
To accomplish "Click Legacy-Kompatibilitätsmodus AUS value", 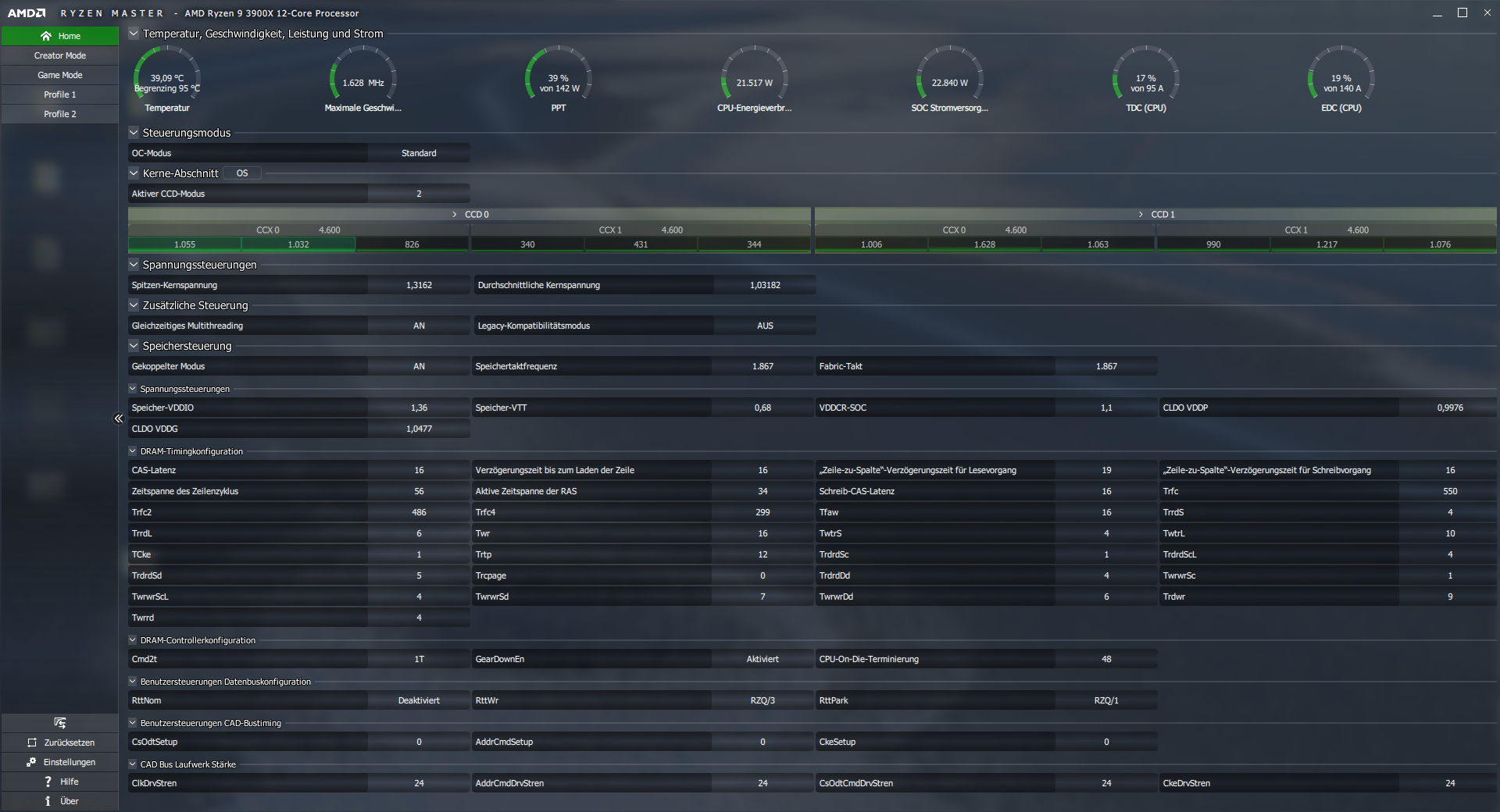I will [765, 326].
